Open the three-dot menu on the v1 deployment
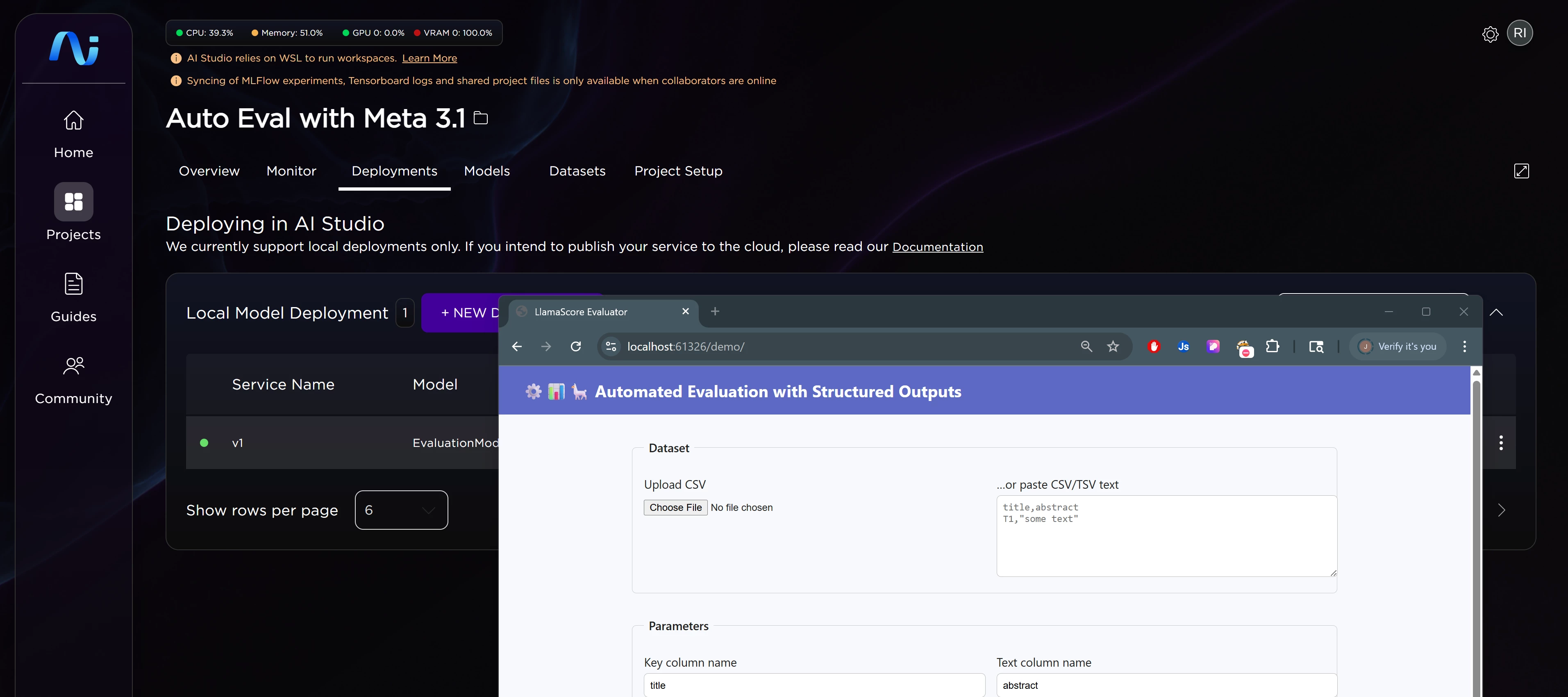The height and width of the screenshot is (697, 1568). coord(1501,442)
